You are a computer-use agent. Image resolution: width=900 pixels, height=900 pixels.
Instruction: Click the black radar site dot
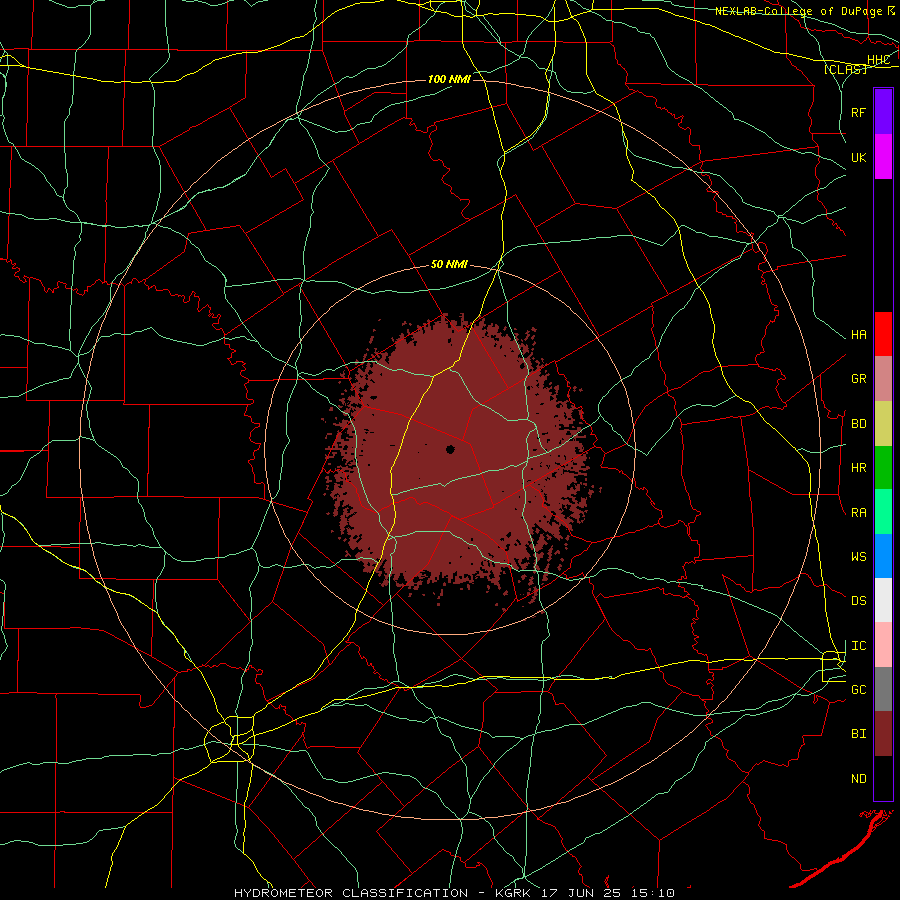tap(451, 449)
